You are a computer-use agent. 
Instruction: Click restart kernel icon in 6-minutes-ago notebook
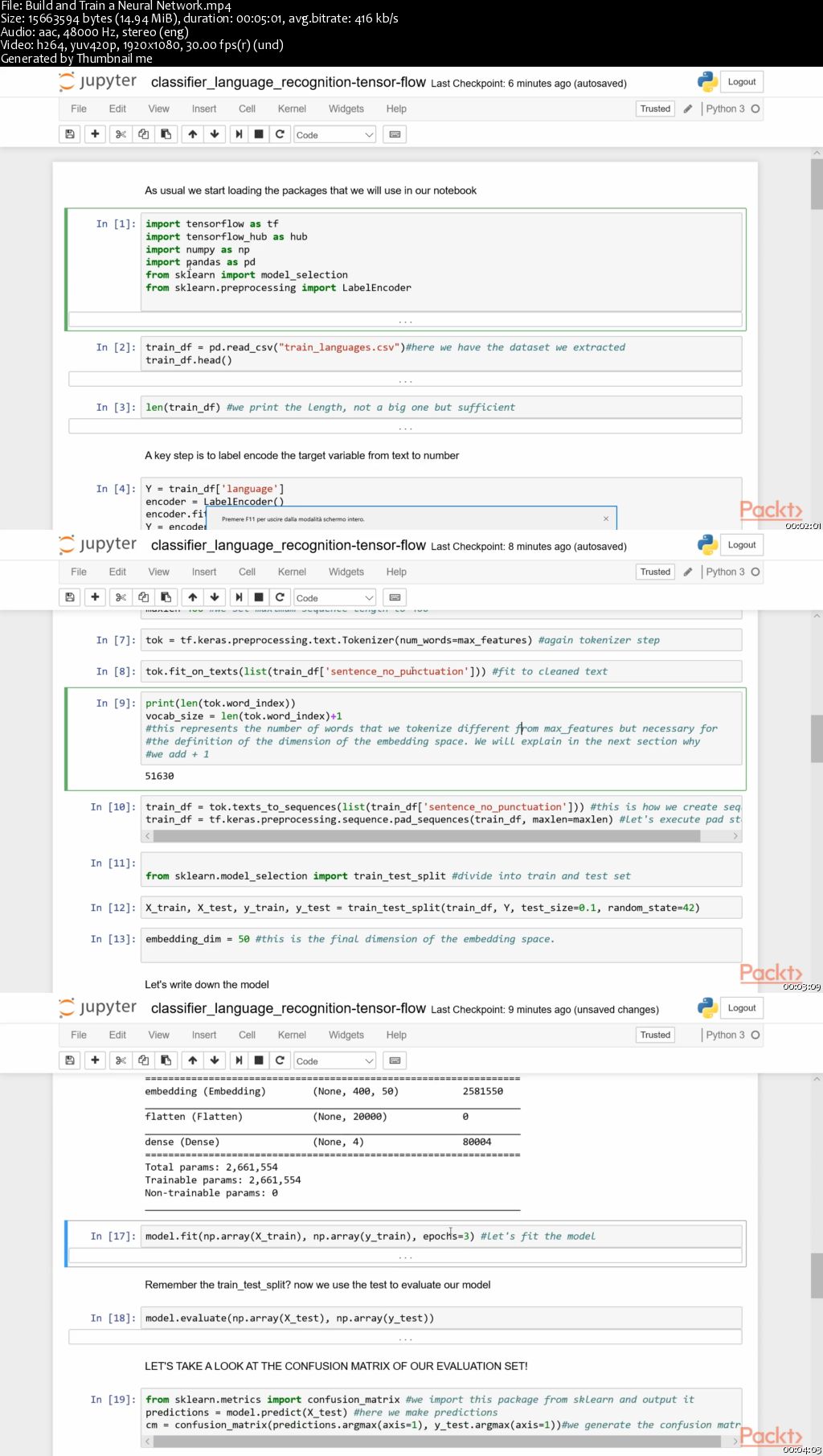coord(280,134)
